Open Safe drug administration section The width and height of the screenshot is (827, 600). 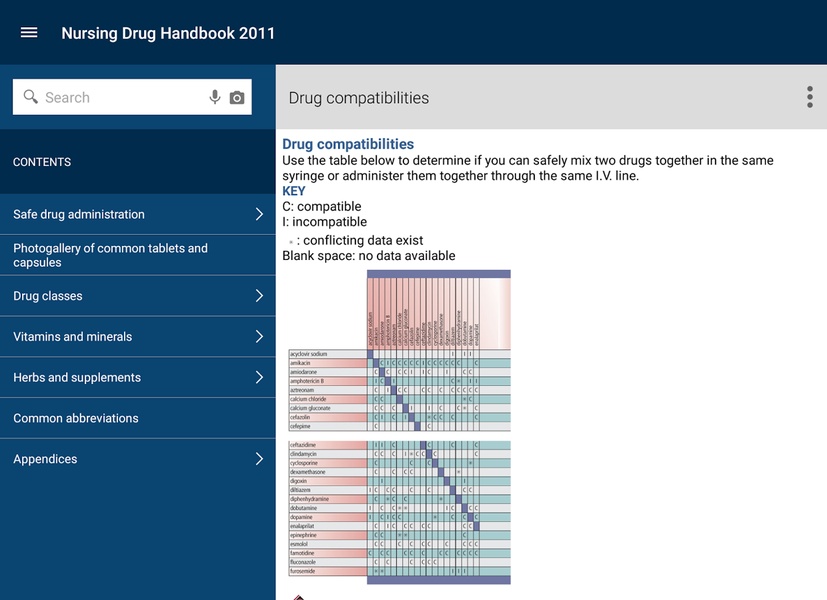coord(138,214)
